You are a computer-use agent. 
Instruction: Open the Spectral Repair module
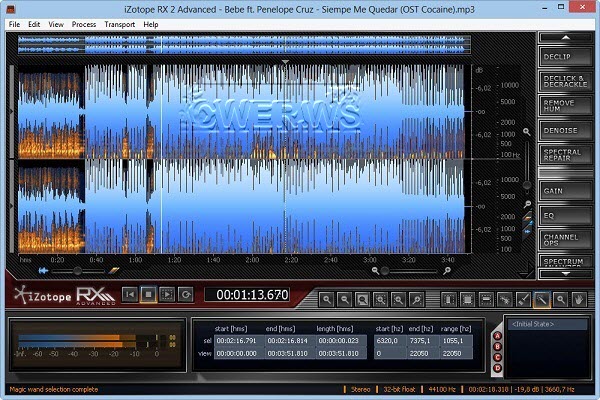point(565,155)
